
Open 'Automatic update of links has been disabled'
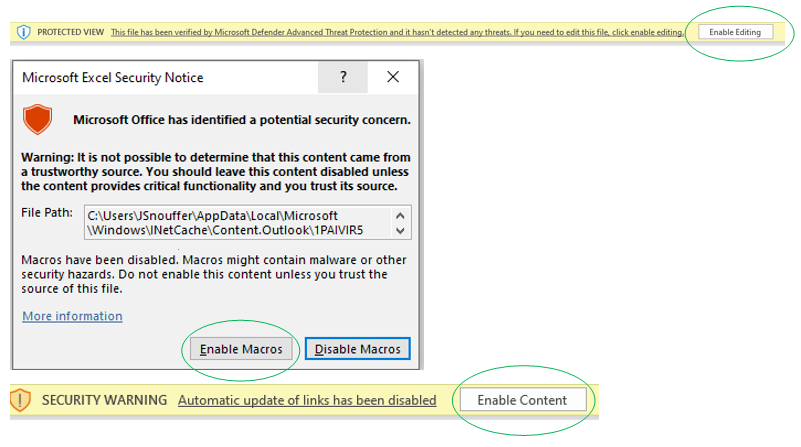(x=307, y=400)
